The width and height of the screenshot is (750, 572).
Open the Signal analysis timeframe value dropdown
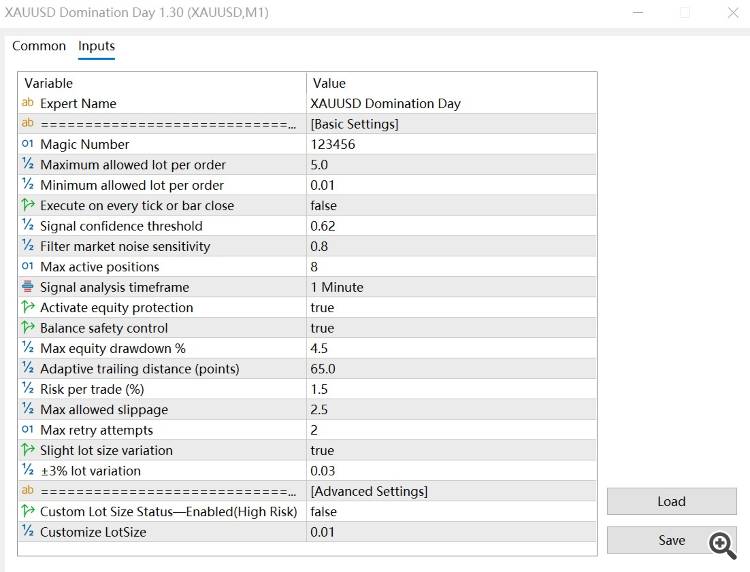pos(450,287)
